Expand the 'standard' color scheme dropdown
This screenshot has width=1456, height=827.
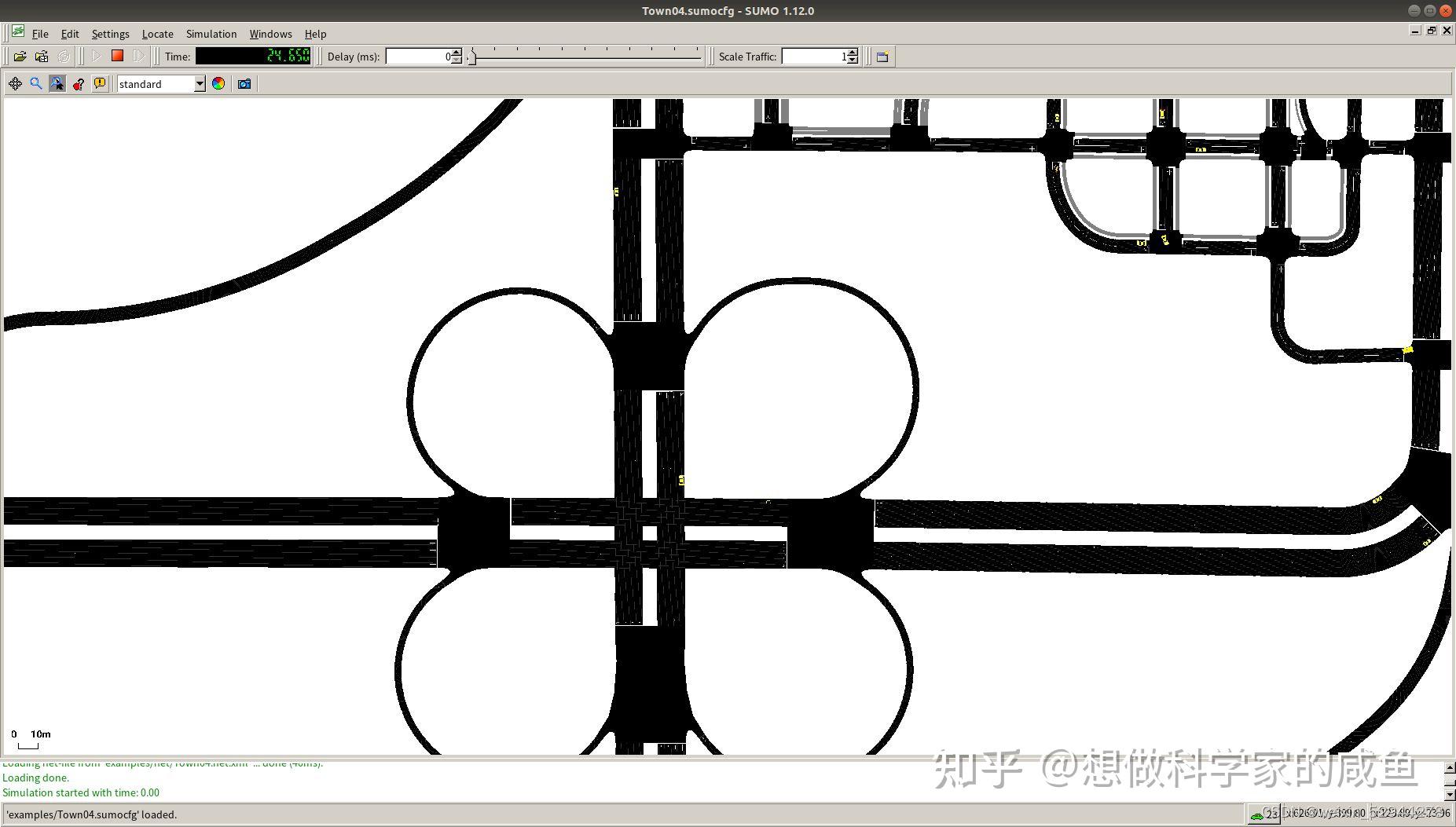pos(200,84)
